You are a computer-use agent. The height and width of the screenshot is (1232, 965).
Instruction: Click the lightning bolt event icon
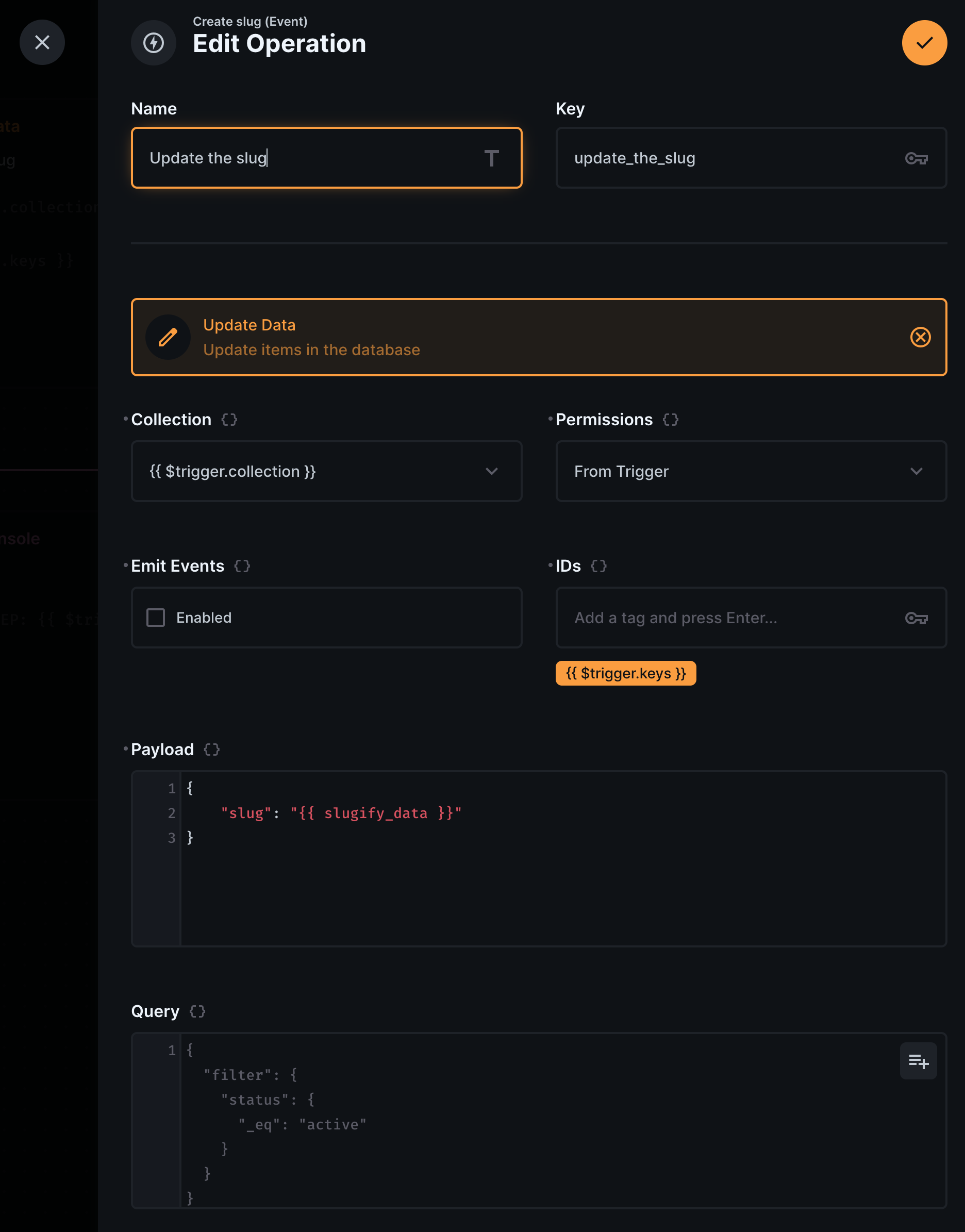154,42
